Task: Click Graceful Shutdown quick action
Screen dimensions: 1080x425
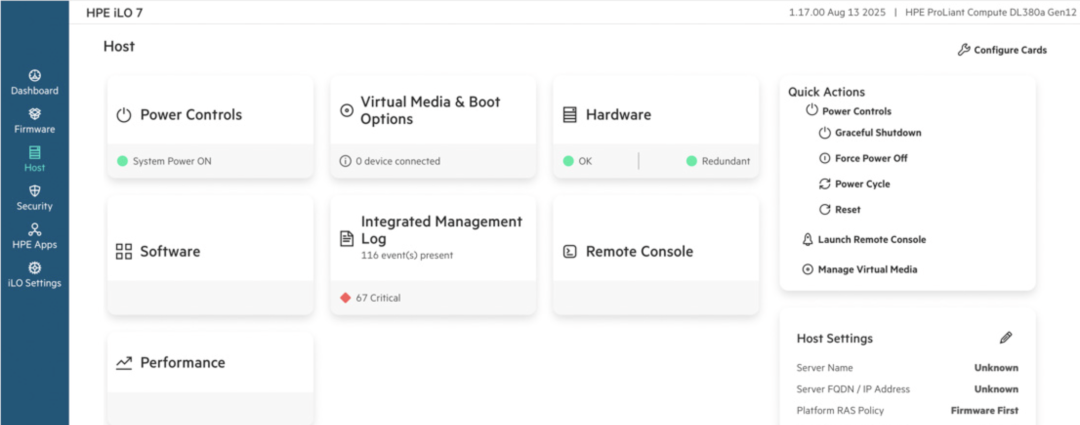Action: point(870,132)
